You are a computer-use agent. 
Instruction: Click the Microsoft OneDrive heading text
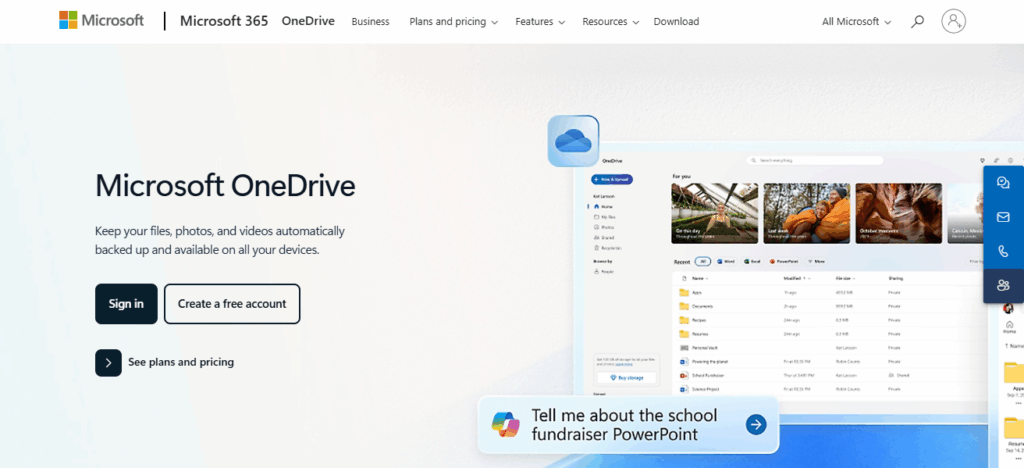[x=225, y=185]
